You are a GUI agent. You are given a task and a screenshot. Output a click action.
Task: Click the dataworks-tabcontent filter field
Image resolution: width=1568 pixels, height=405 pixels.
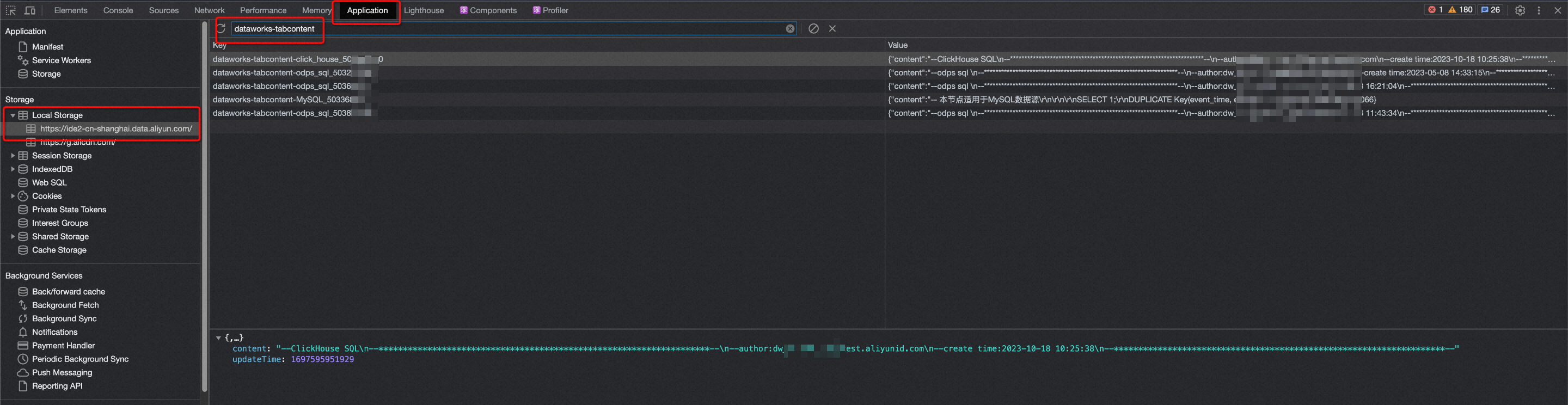click(x=514, y=29)
